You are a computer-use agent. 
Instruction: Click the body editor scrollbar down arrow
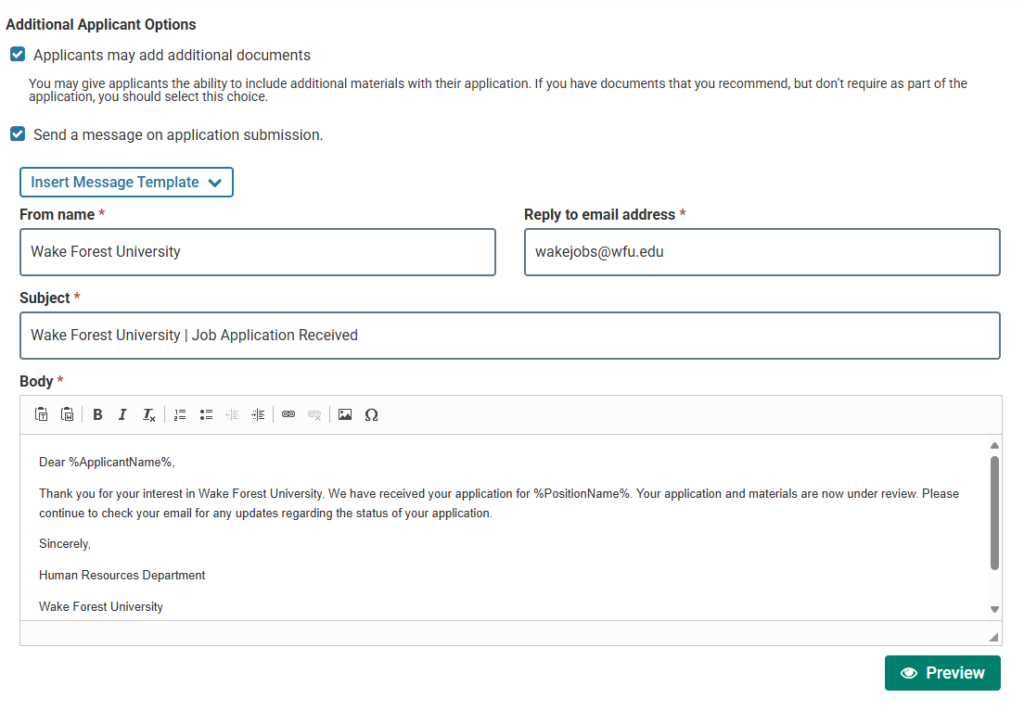click(994, 609)
